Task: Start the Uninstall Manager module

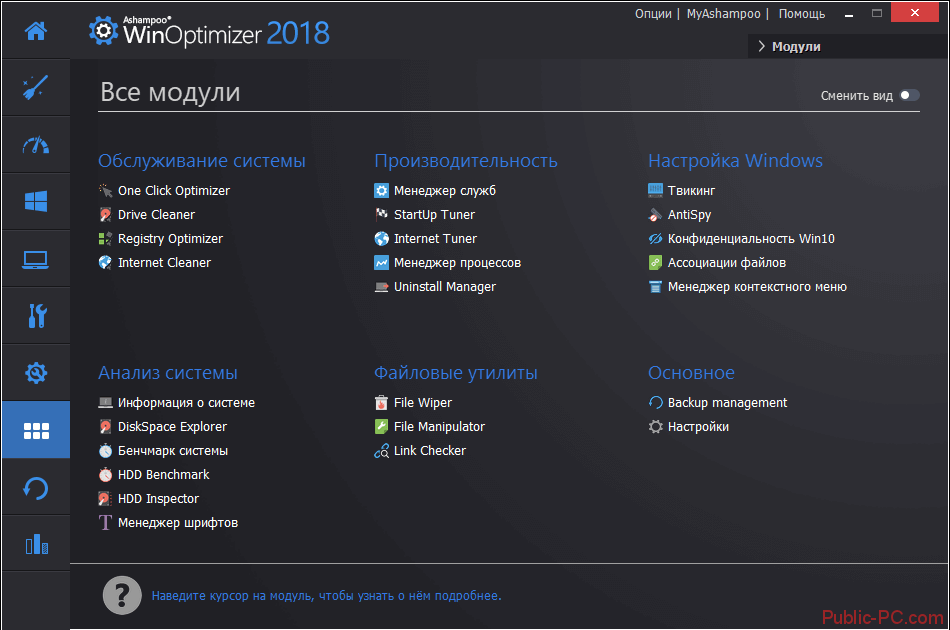Action: (x=444, y=287)
